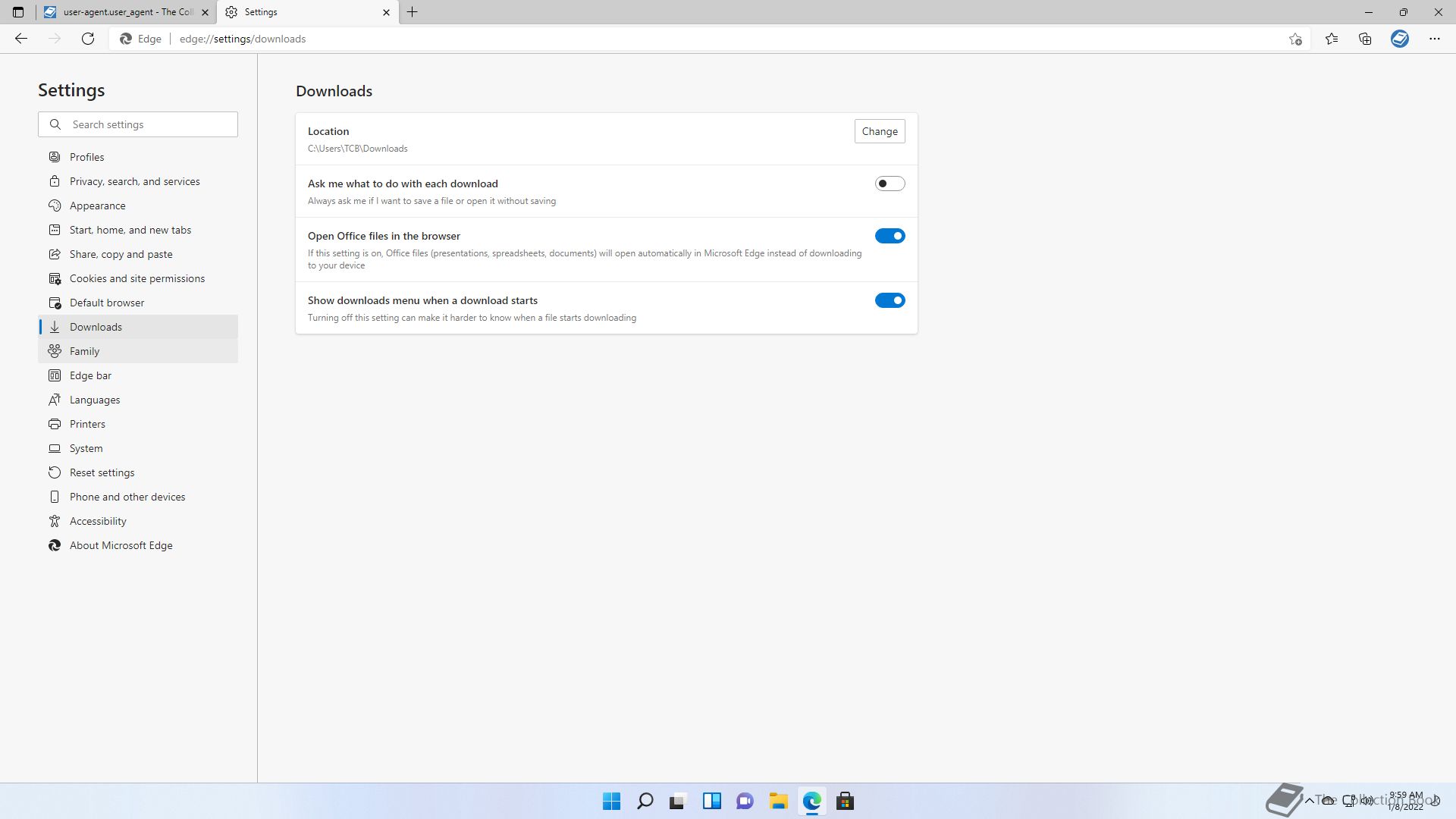The image size is (1456, 819).
Task: Open Share, copy and paste settings
Action: [x=138, y=254]
